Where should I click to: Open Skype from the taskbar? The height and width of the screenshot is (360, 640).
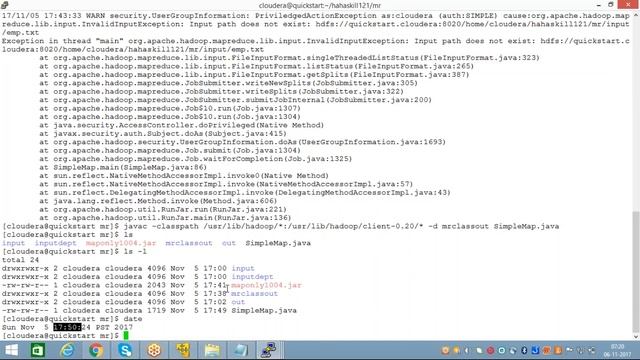pos(125,350)
